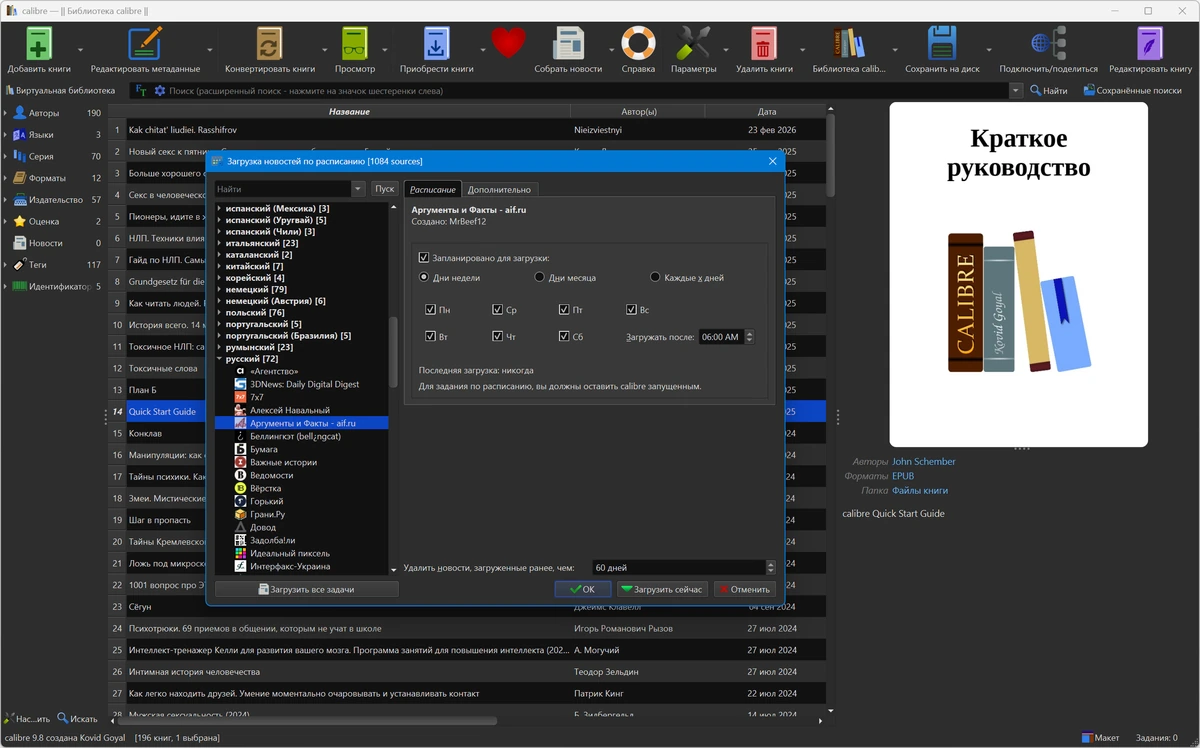Screen dimensions: 1200x748
Task: Open John Schember author link
Action: [x=924, y=462]
